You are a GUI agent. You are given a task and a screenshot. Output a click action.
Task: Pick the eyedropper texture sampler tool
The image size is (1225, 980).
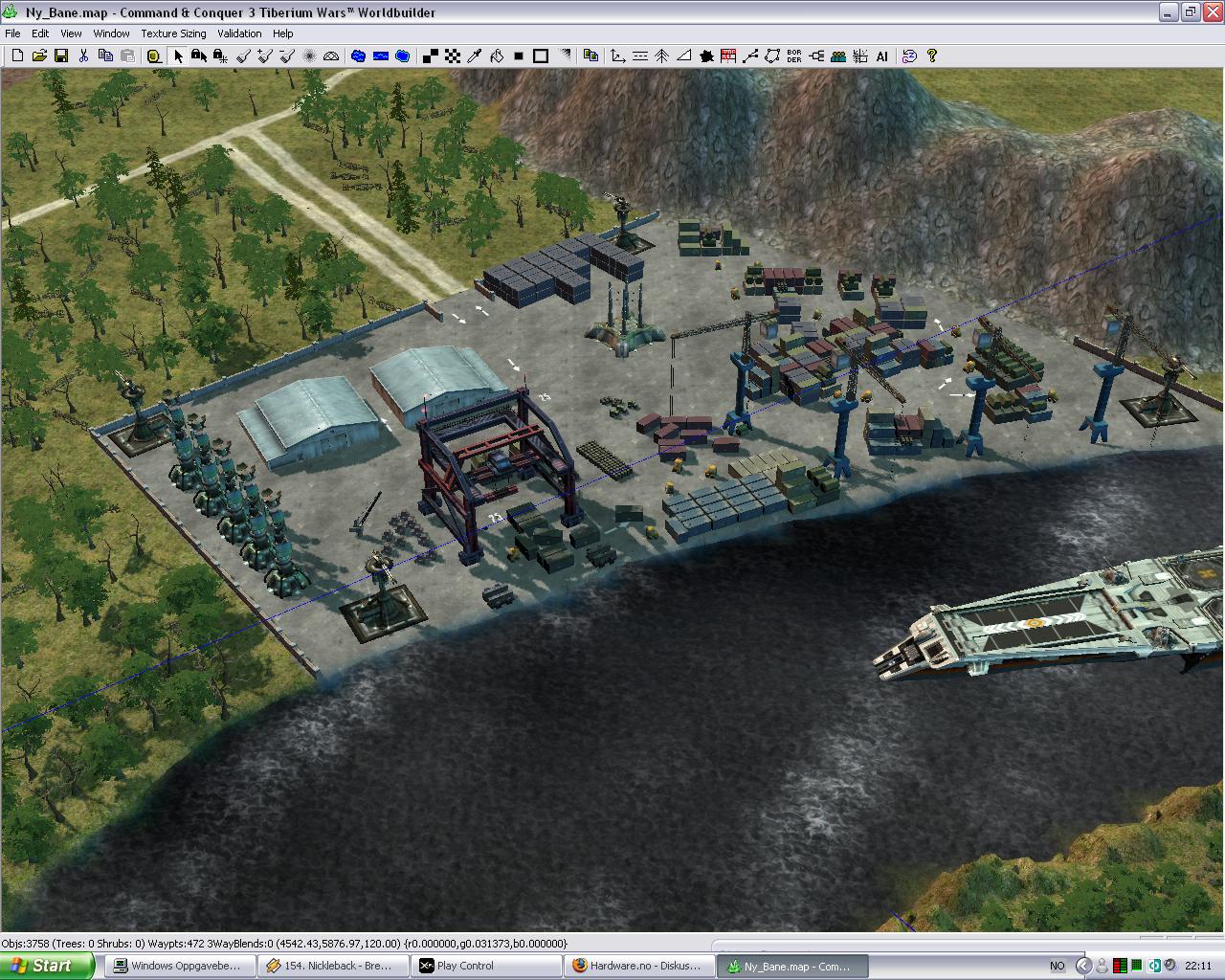pos(475,56)
